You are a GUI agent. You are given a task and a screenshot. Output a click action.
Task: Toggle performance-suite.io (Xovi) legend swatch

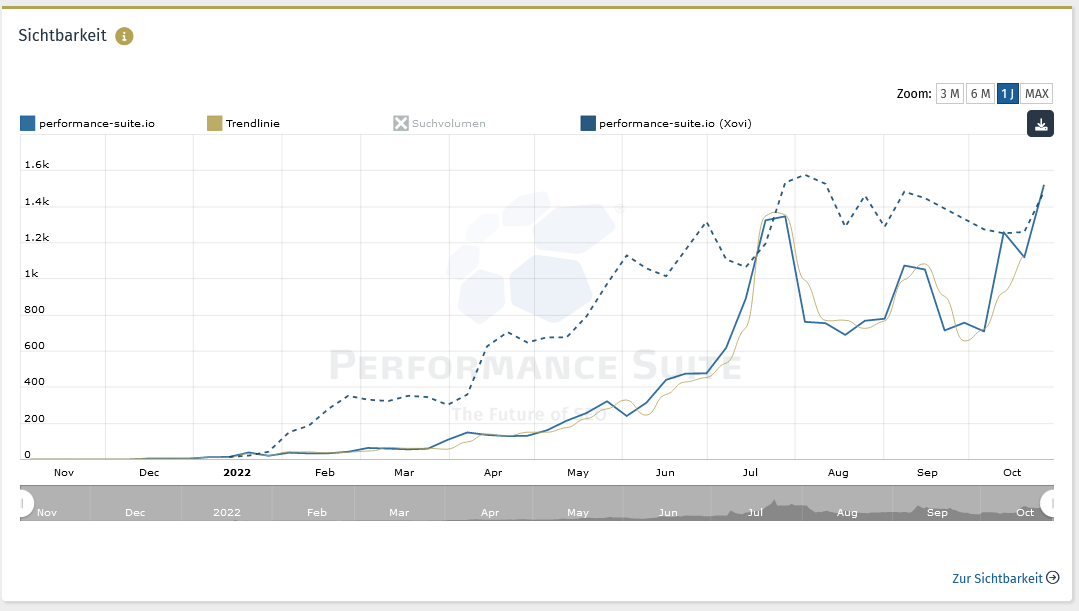tap(588, 123)
